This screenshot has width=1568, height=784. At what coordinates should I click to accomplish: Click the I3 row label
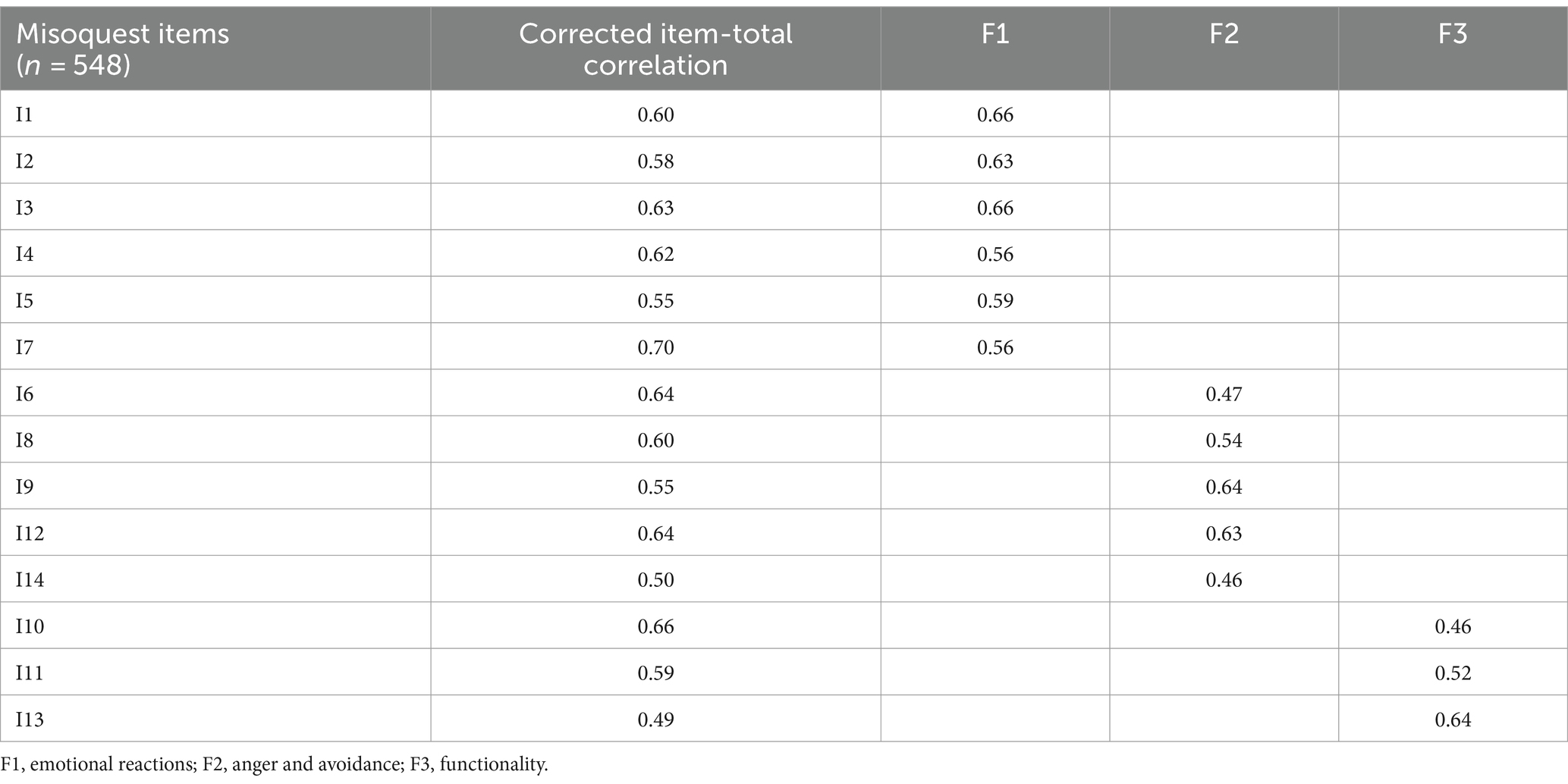[x=24, y=208]
